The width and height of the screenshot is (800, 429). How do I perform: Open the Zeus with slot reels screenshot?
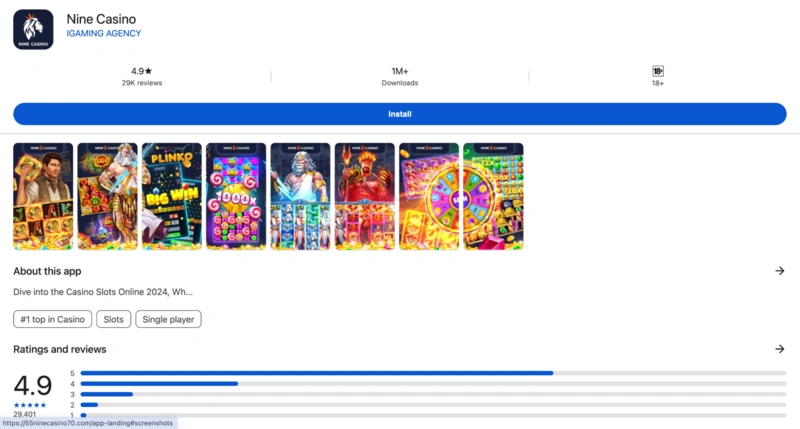107,196
